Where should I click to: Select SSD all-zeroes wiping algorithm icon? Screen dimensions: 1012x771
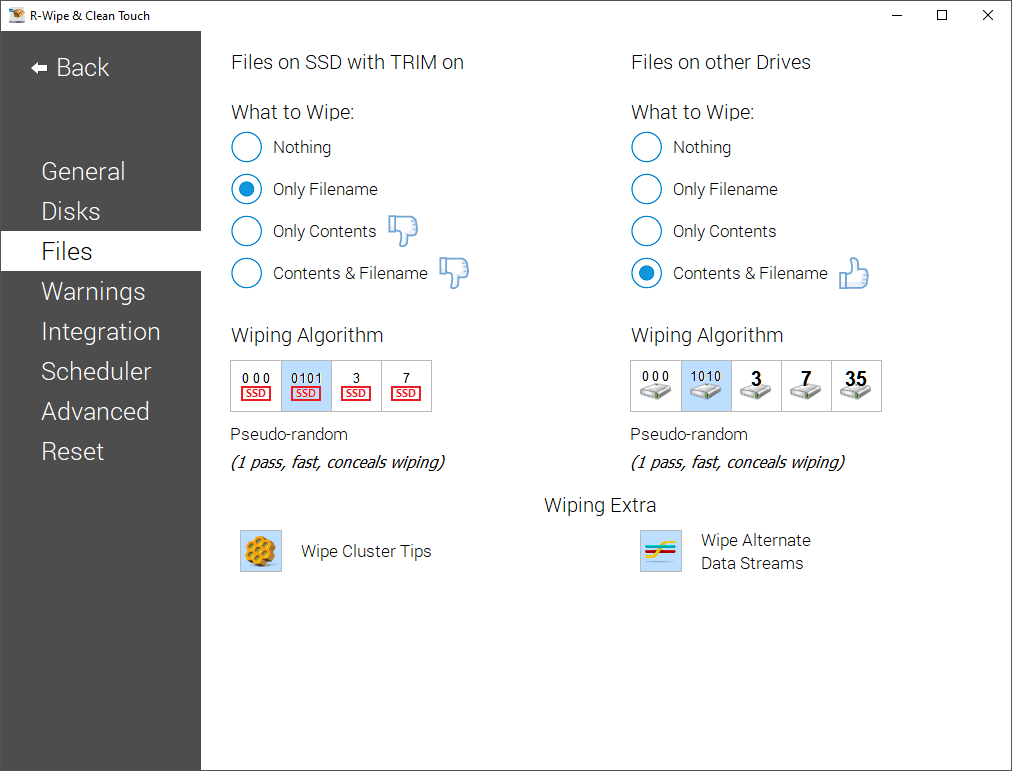point(256,386)
